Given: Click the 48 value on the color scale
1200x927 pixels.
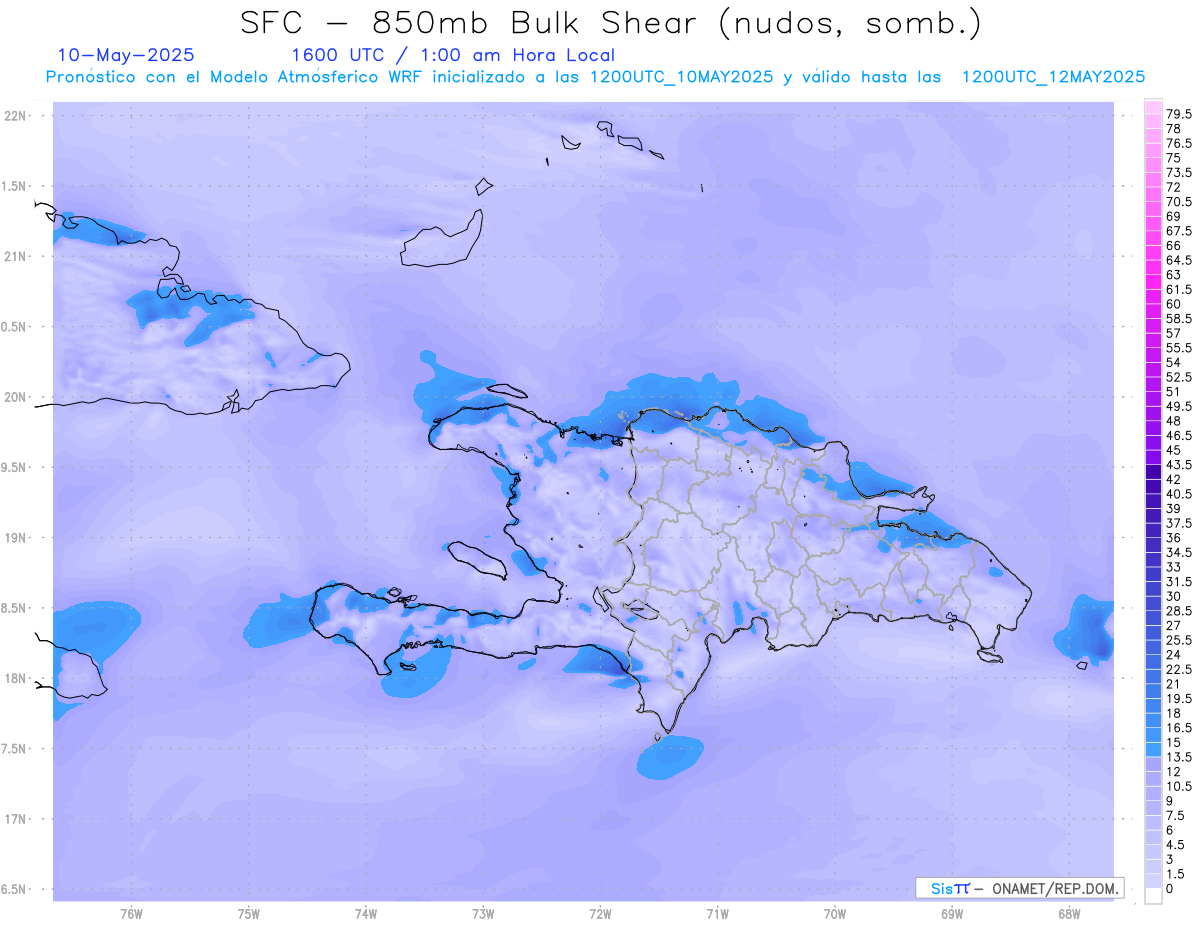Looking at the screenshot, I should click(x=1173, y=421).
